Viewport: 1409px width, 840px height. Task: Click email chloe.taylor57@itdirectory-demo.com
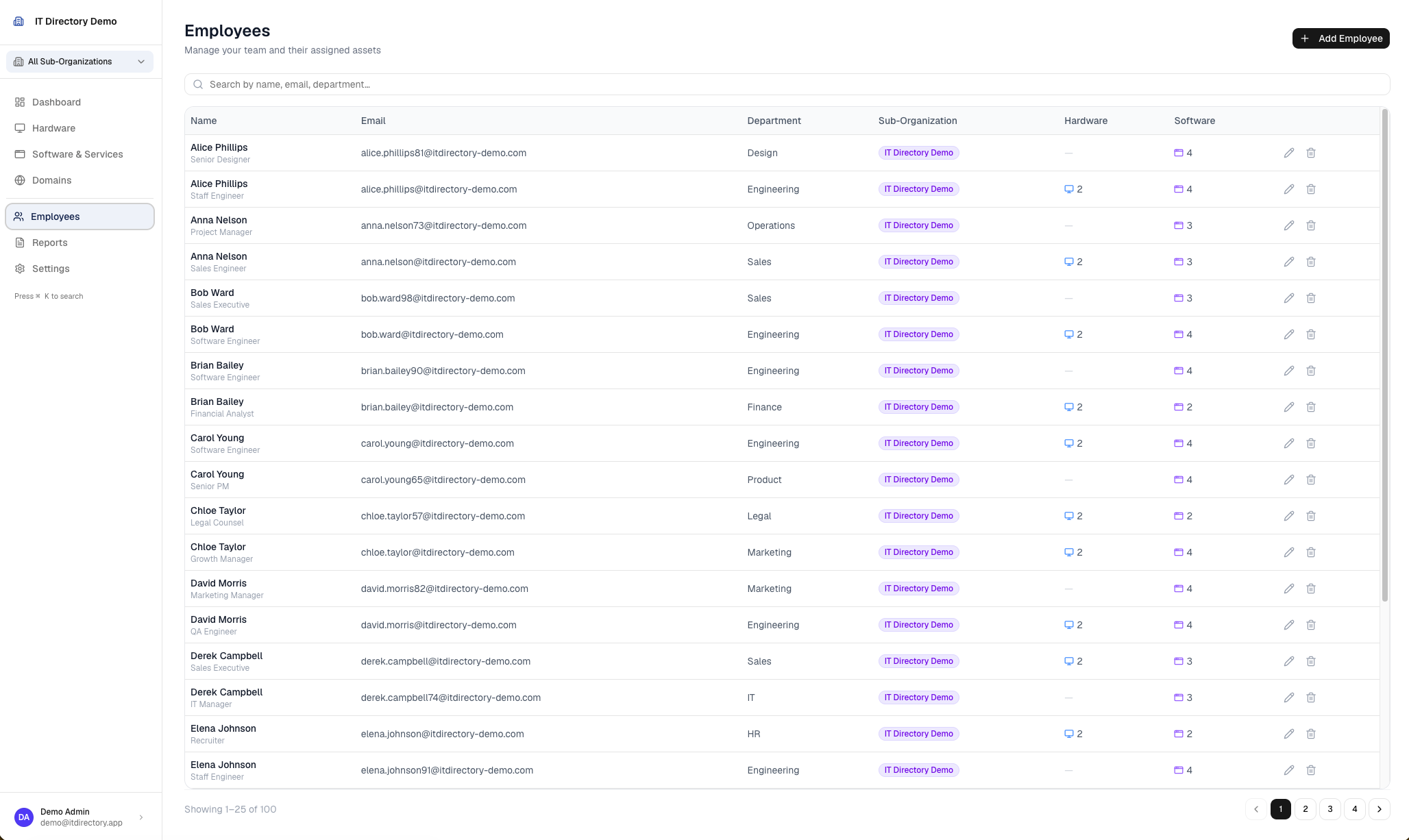pos(443,516)
